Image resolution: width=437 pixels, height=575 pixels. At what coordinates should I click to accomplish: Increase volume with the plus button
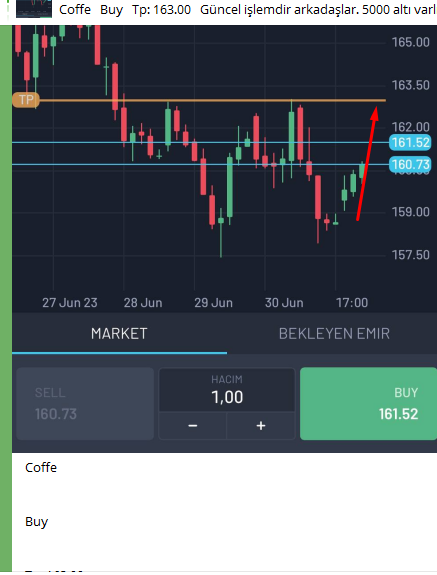261,426
